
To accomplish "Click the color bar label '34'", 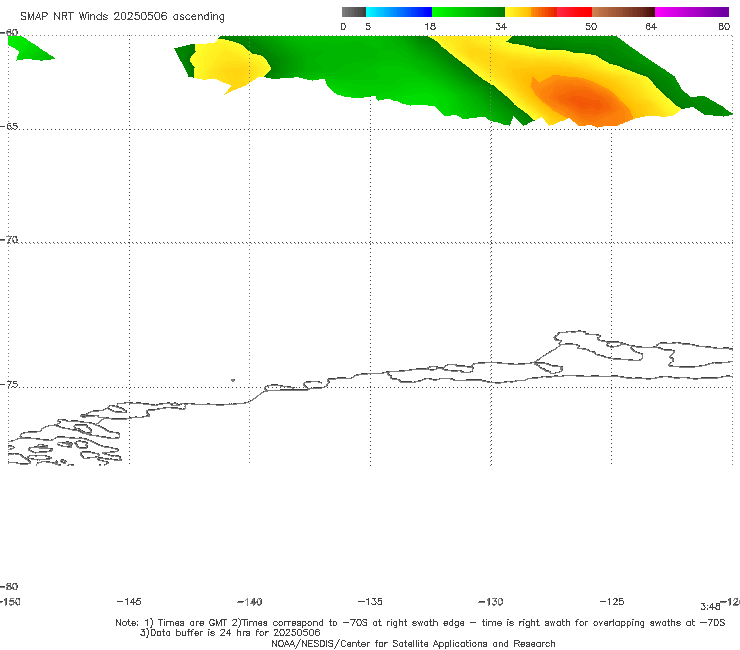I will click(x=501, y=26).
